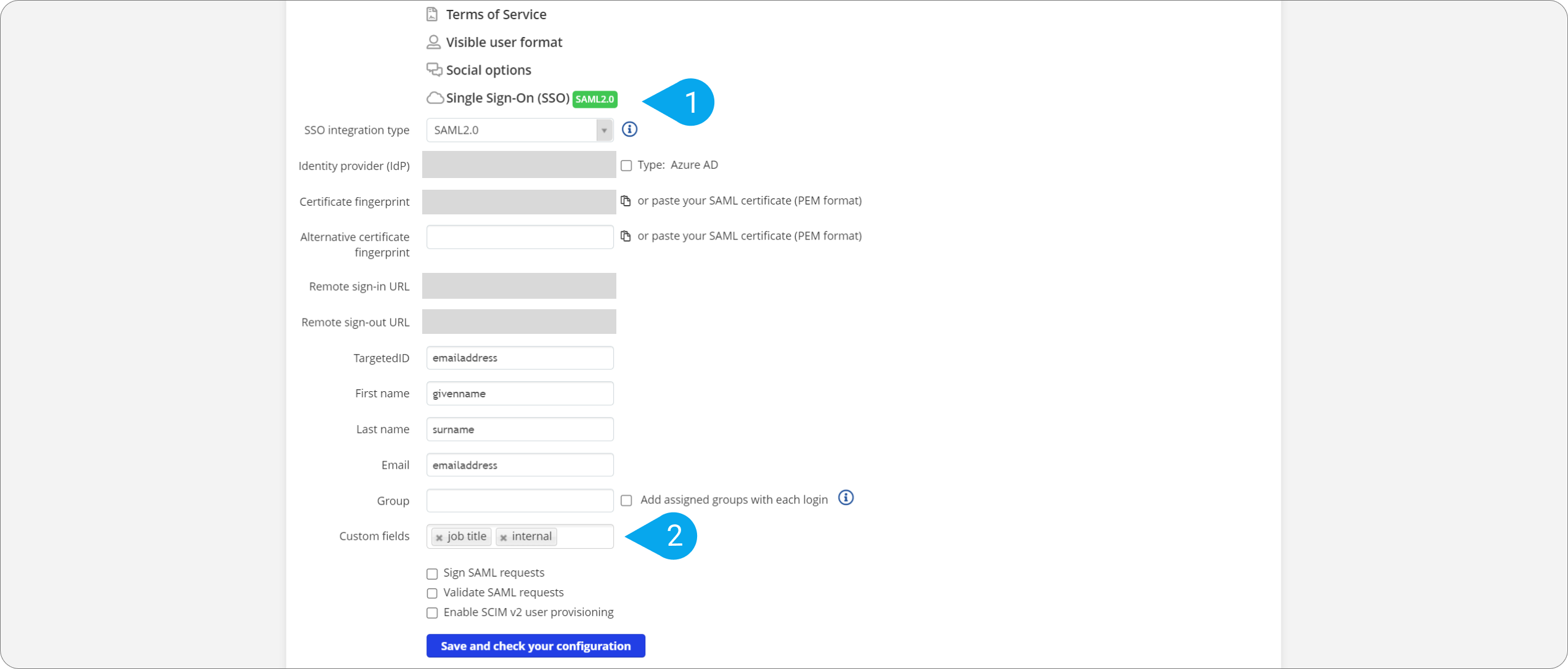Click alternative fingerprint's 'paste your SAML certificate' link

(x=749, y=236)
